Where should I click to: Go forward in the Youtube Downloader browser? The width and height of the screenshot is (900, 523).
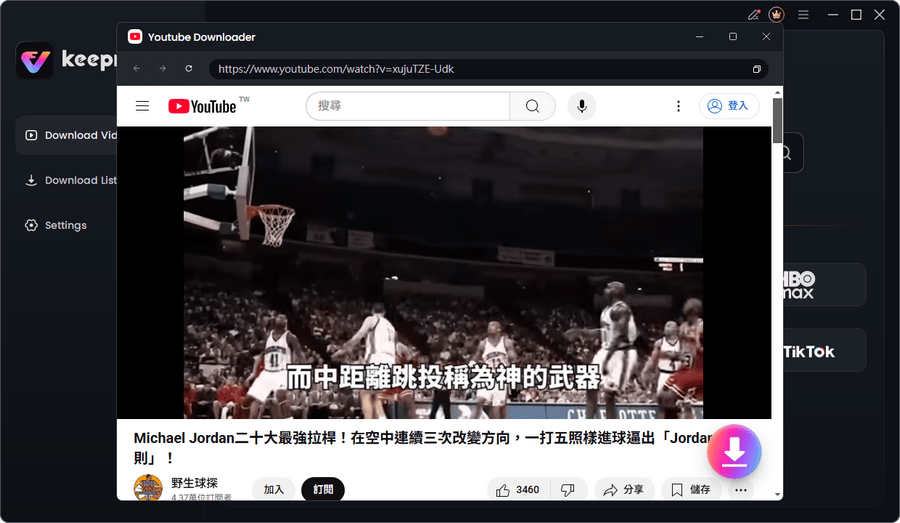(163, 68)
